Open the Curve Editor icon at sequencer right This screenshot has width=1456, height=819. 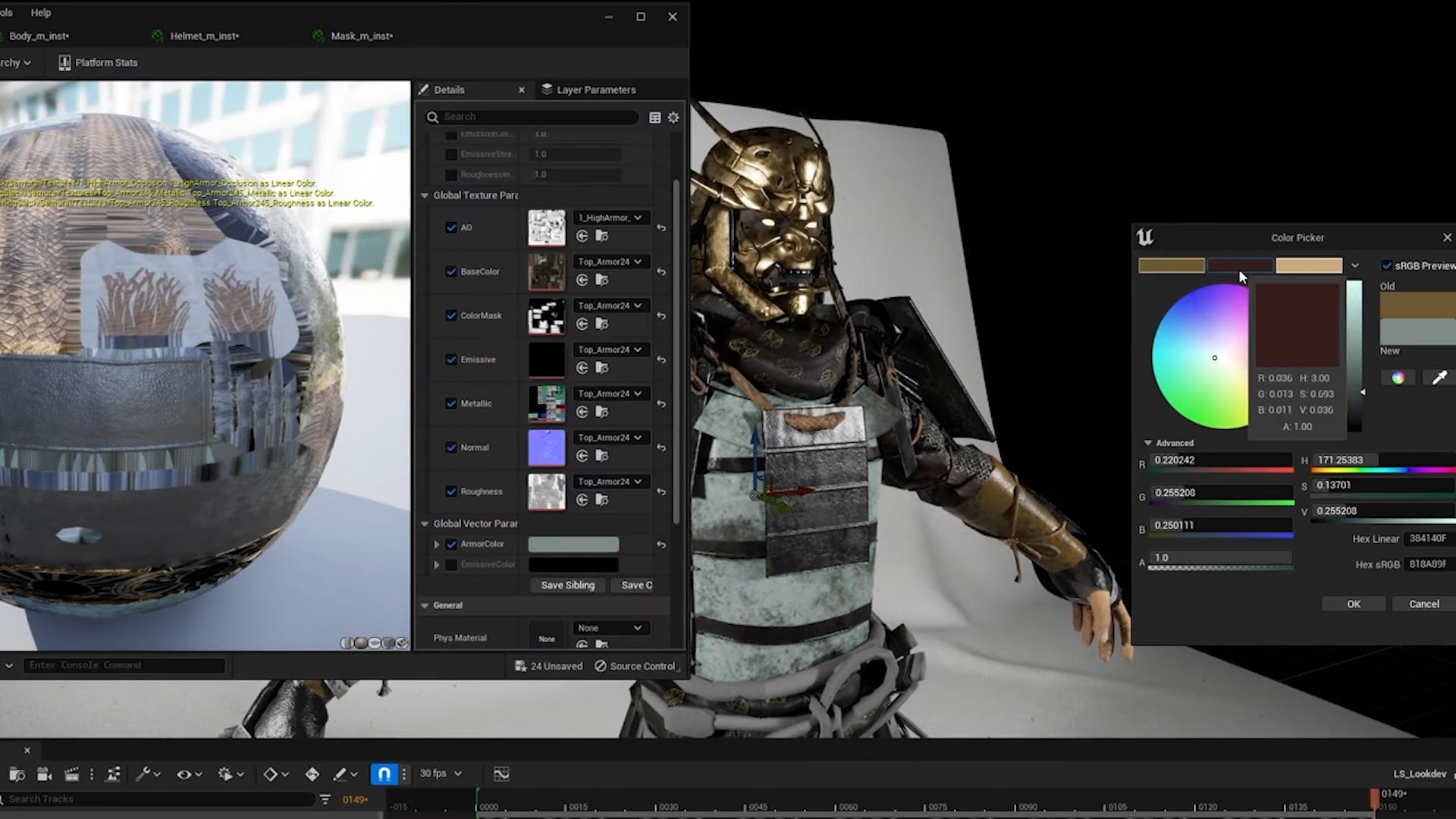pos(501,773)
